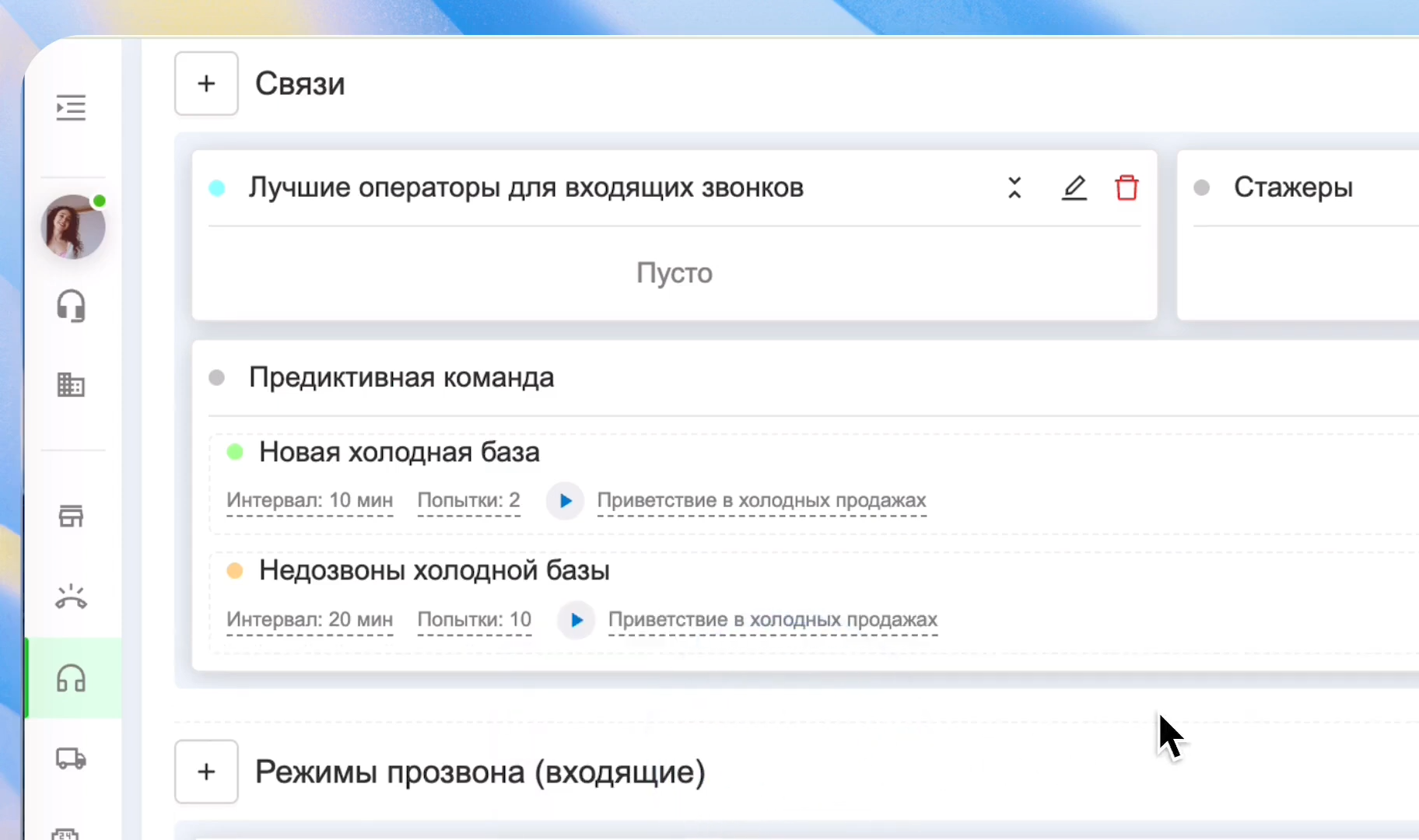The image size is (1419, 840).
Task: Open the store sidebar icon
Action: [x=71, y=516]
